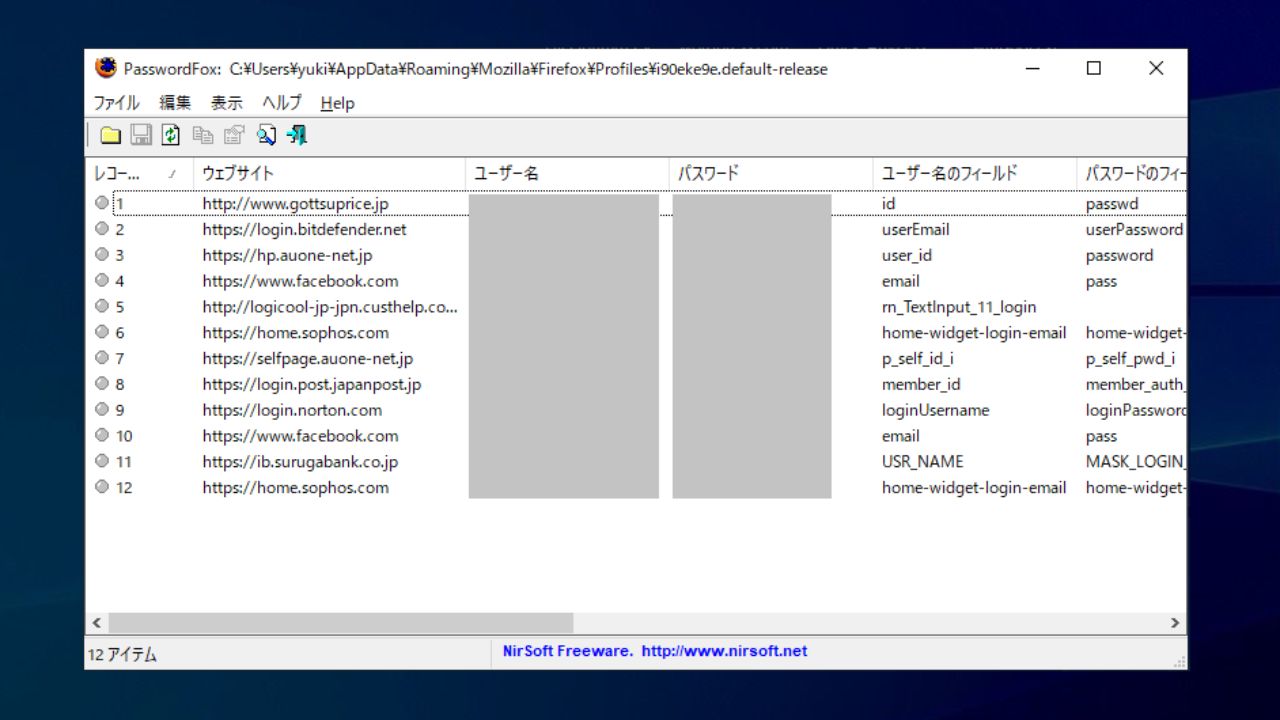Click the bullet icon of record 6
This screenshot has width=1280, height=720.
click(102, 332)
